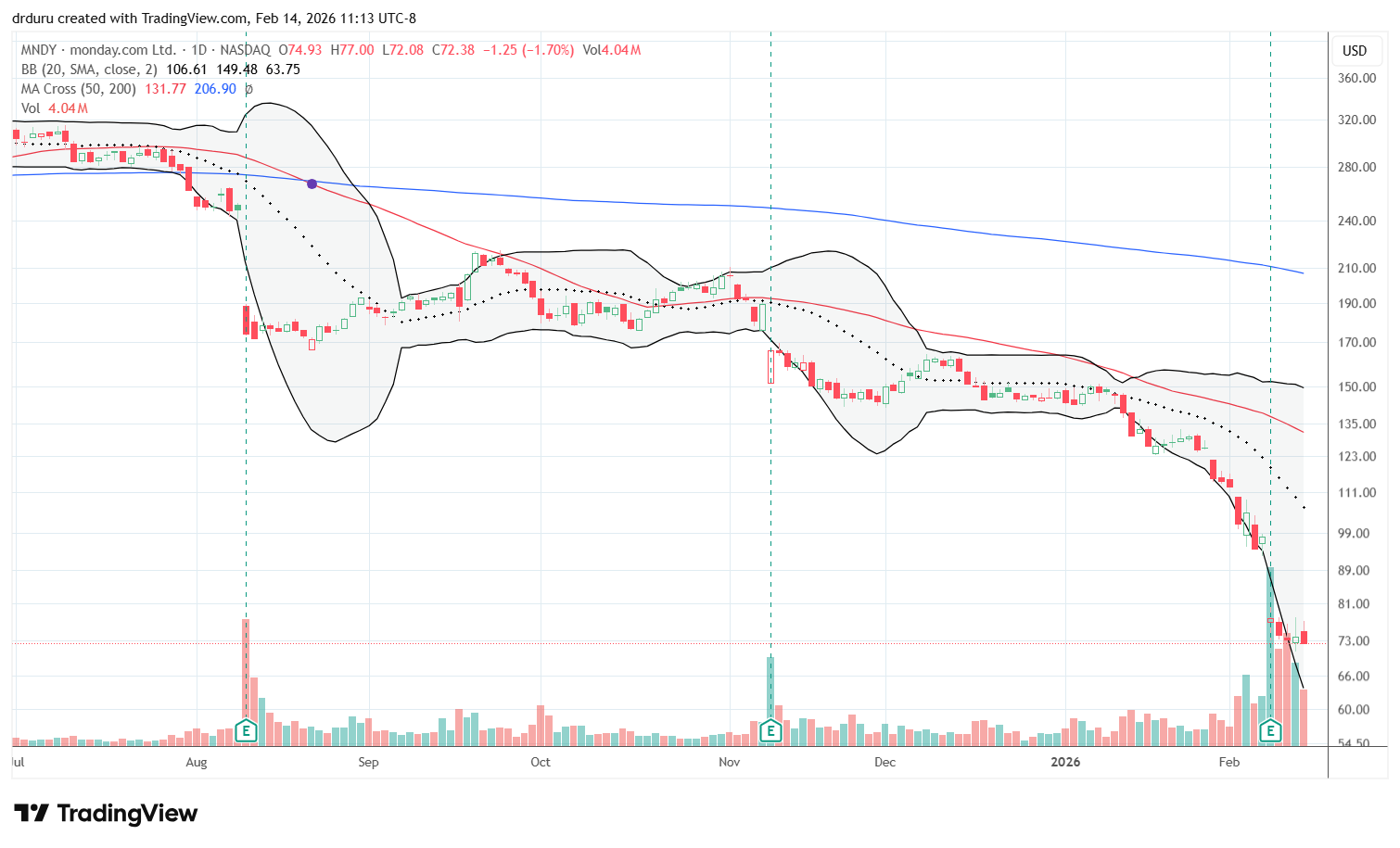Click the red 131.77 MA value

click(x=166, y=89)
